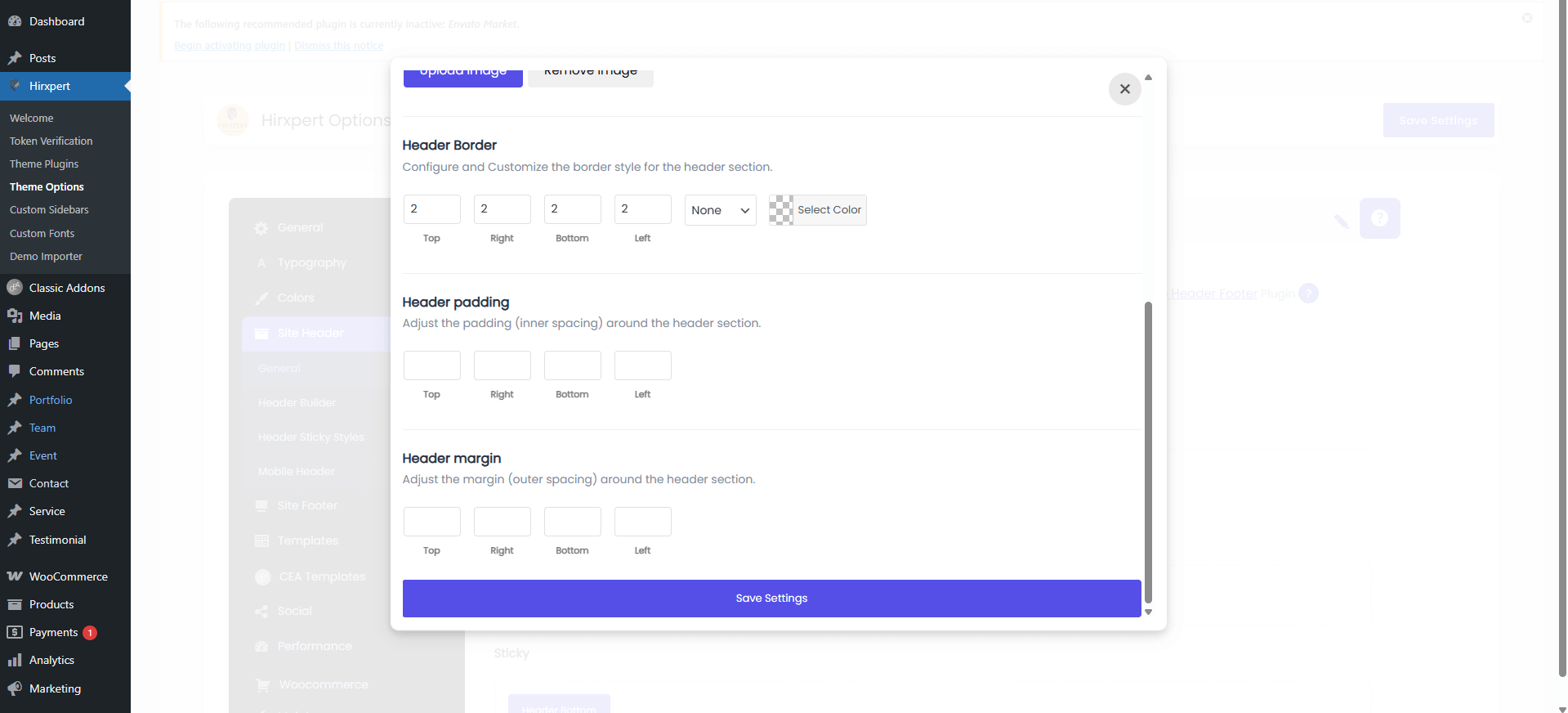The image size is (1568, 713).
Task: Click the Header margin Bottom field
Action: coord(572,522)
